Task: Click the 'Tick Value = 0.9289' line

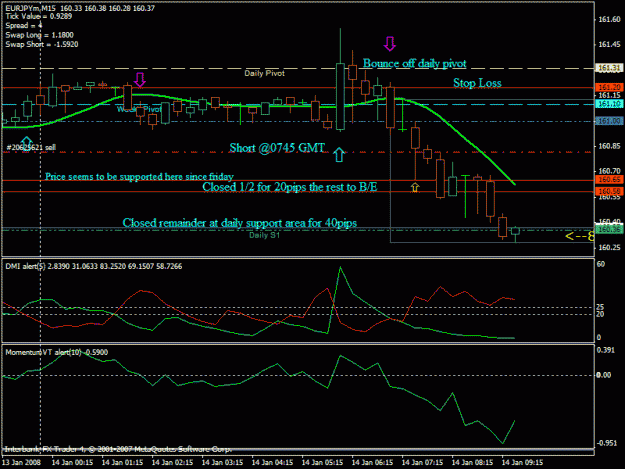Action: 39,16
